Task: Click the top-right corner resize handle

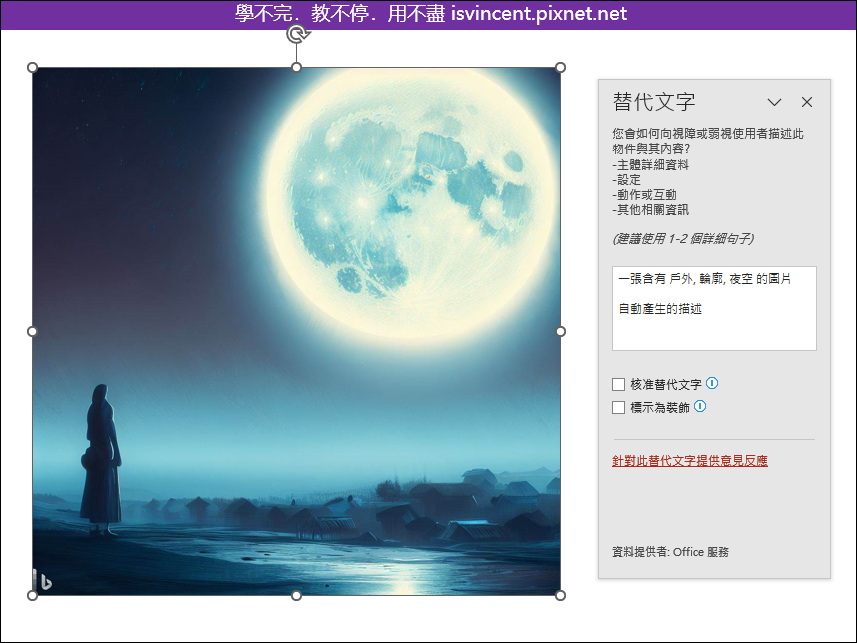Action: point(560,67)
